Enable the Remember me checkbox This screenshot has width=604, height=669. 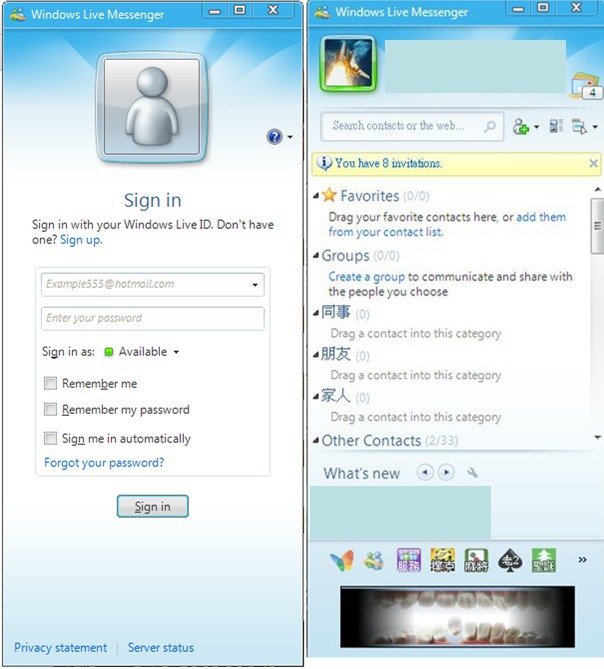(x=50, y=383)
